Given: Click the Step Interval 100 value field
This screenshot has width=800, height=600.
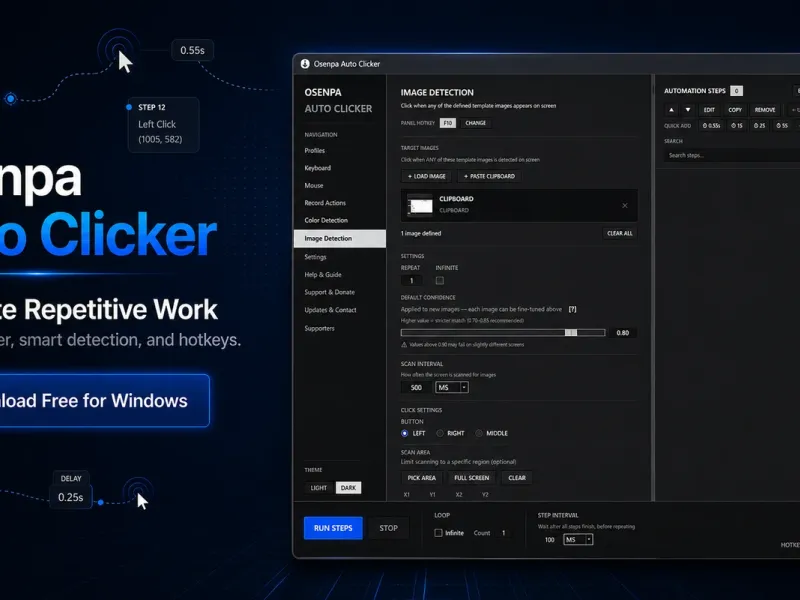Looking at the screenshot, I should coord(549,539).
